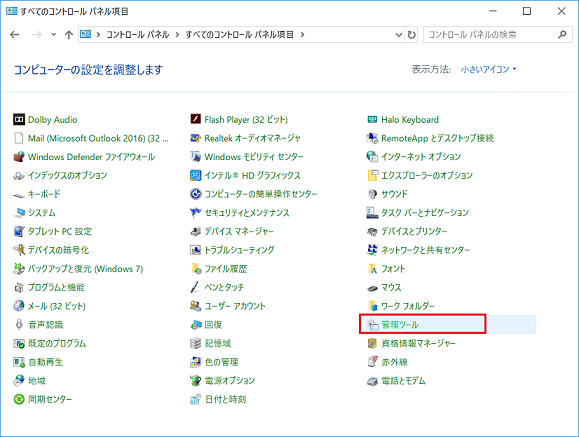Open the 小さいアイコン view dropdown

489,69
